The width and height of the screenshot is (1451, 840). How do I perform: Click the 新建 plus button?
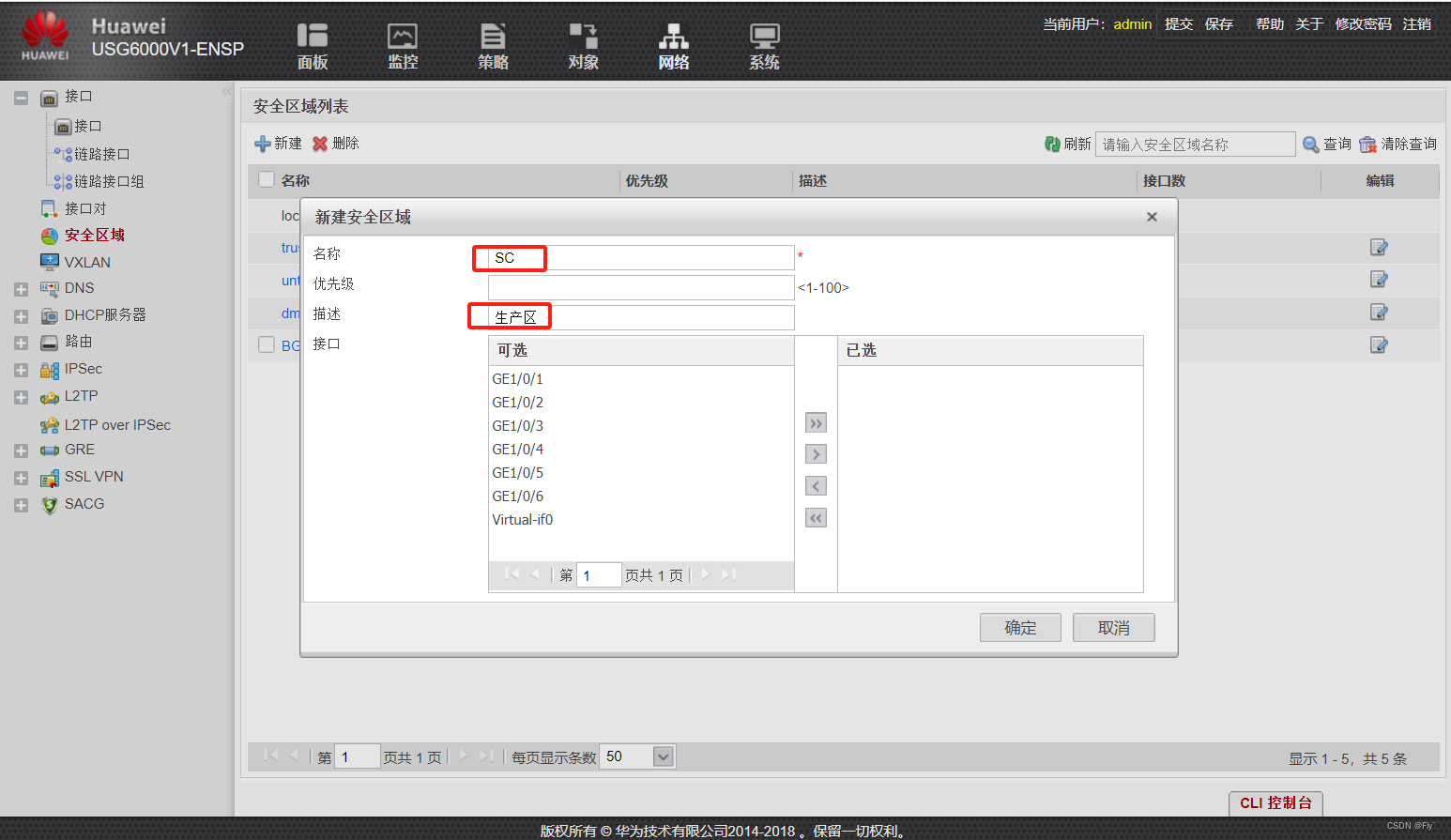pos(279,144)
